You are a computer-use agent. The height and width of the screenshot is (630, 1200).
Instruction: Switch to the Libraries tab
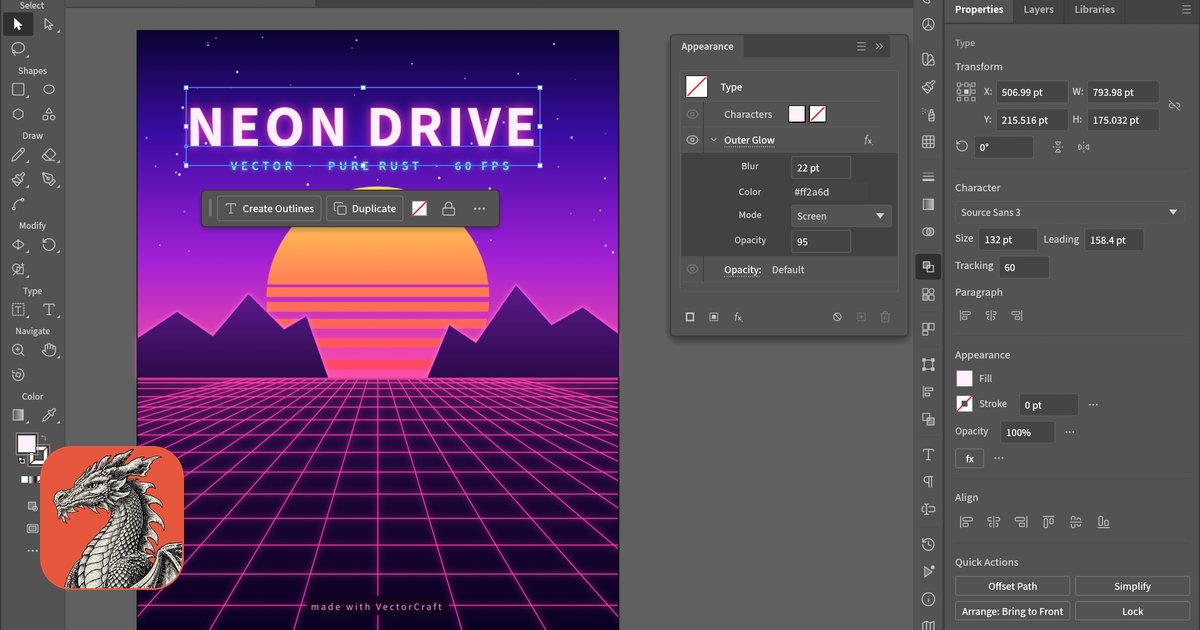[1094, 10]
